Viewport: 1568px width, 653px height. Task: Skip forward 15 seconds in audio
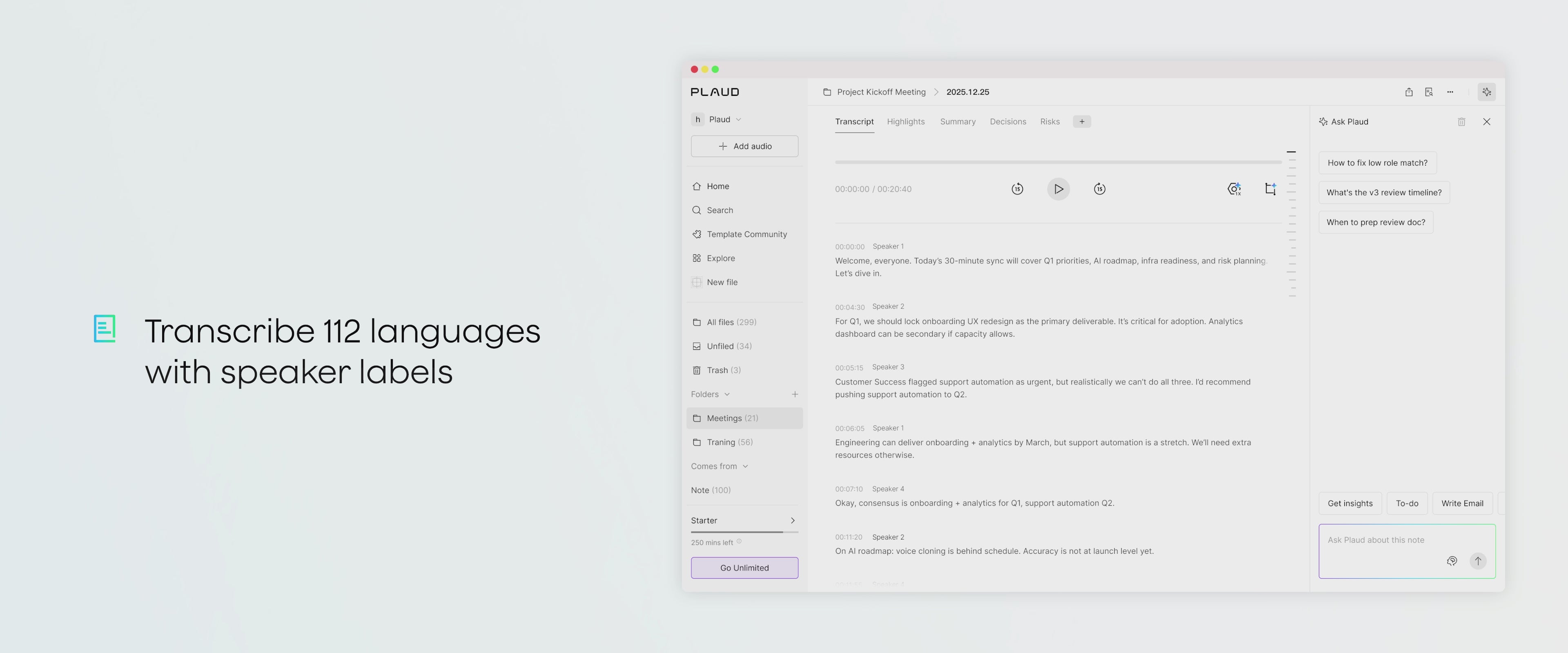click(1099, 189)
